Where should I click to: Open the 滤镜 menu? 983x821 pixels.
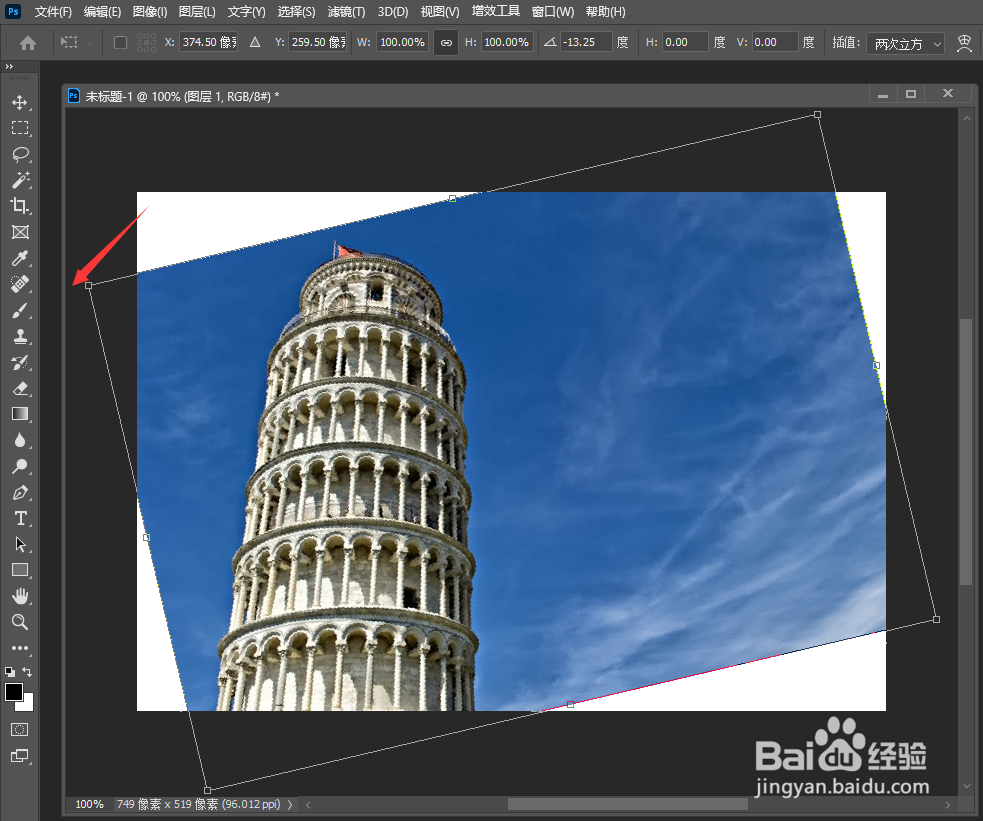pos(346,12)
